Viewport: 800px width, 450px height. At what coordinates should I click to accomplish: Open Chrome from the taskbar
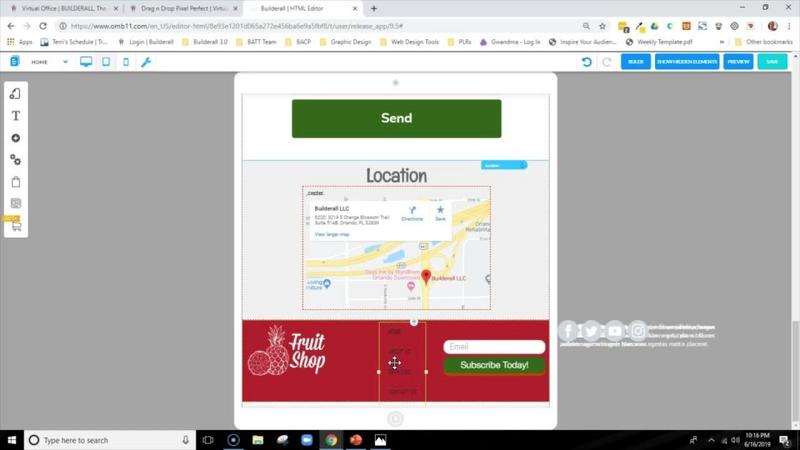331,440
